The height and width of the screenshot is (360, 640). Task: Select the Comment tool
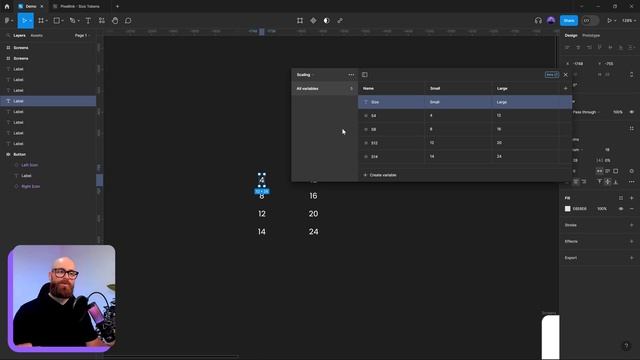(x=128, y=20)
